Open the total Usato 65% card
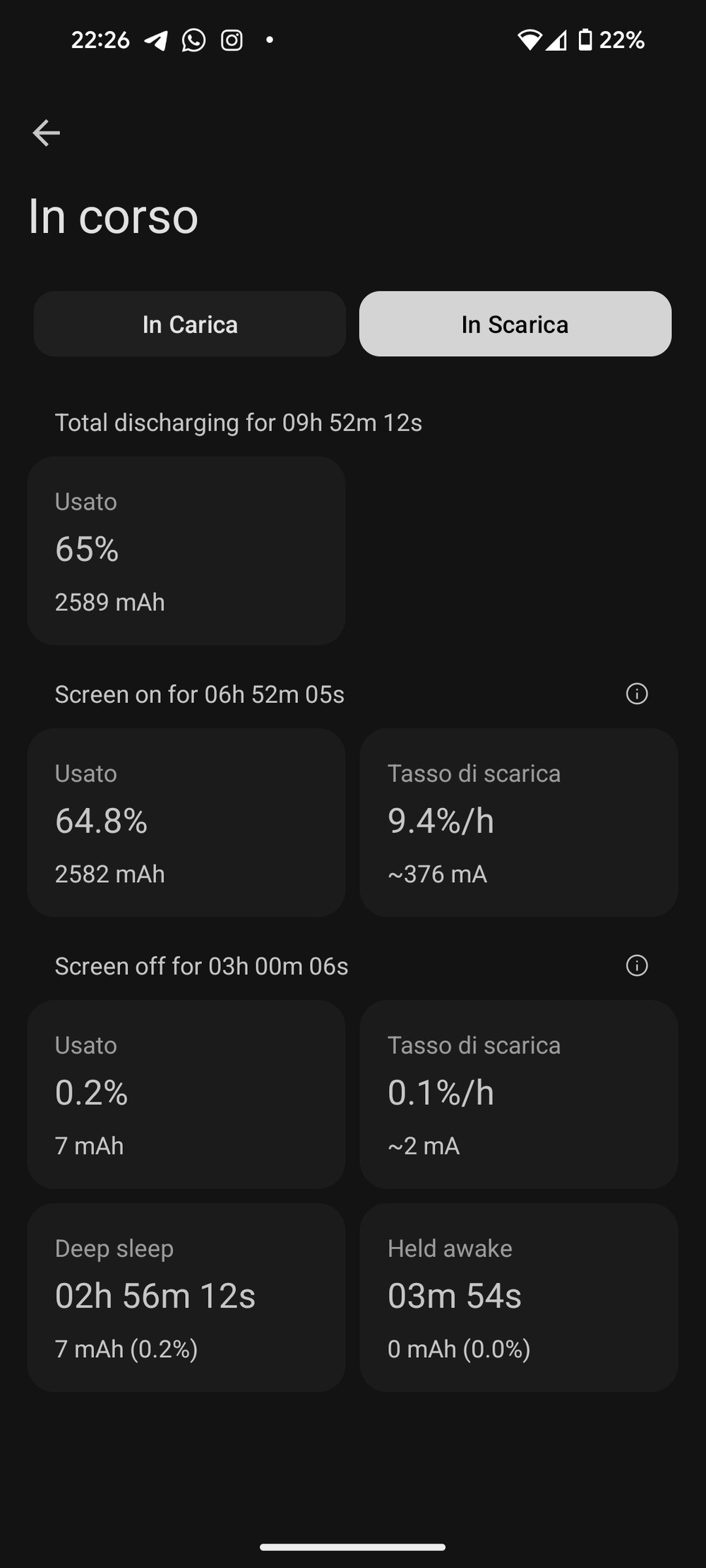The image size is (706, 1568). tap(186, 550)
